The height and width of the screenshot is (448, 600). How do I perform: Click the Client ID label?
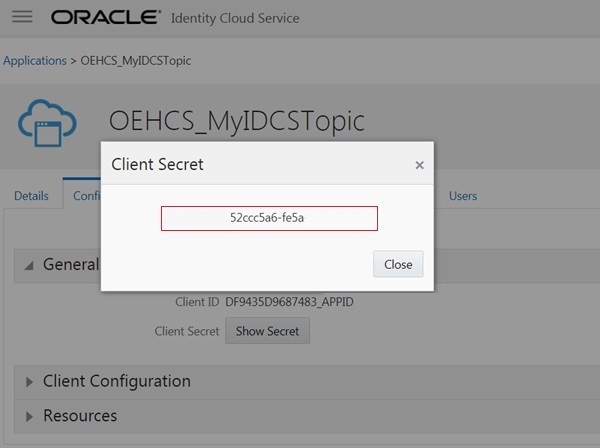[x=197, y=302]
